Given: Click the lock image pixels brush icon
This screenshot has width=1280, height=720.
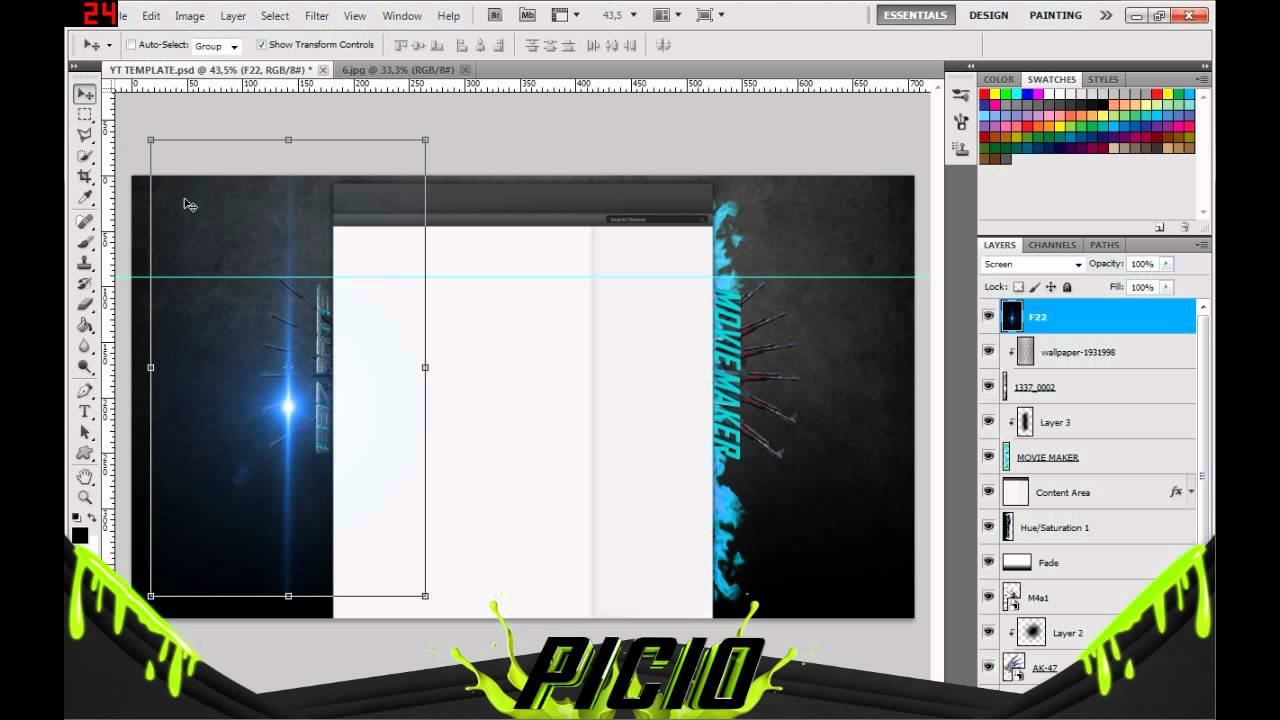Looking at the screenshot, I should tap(1035, 287).
